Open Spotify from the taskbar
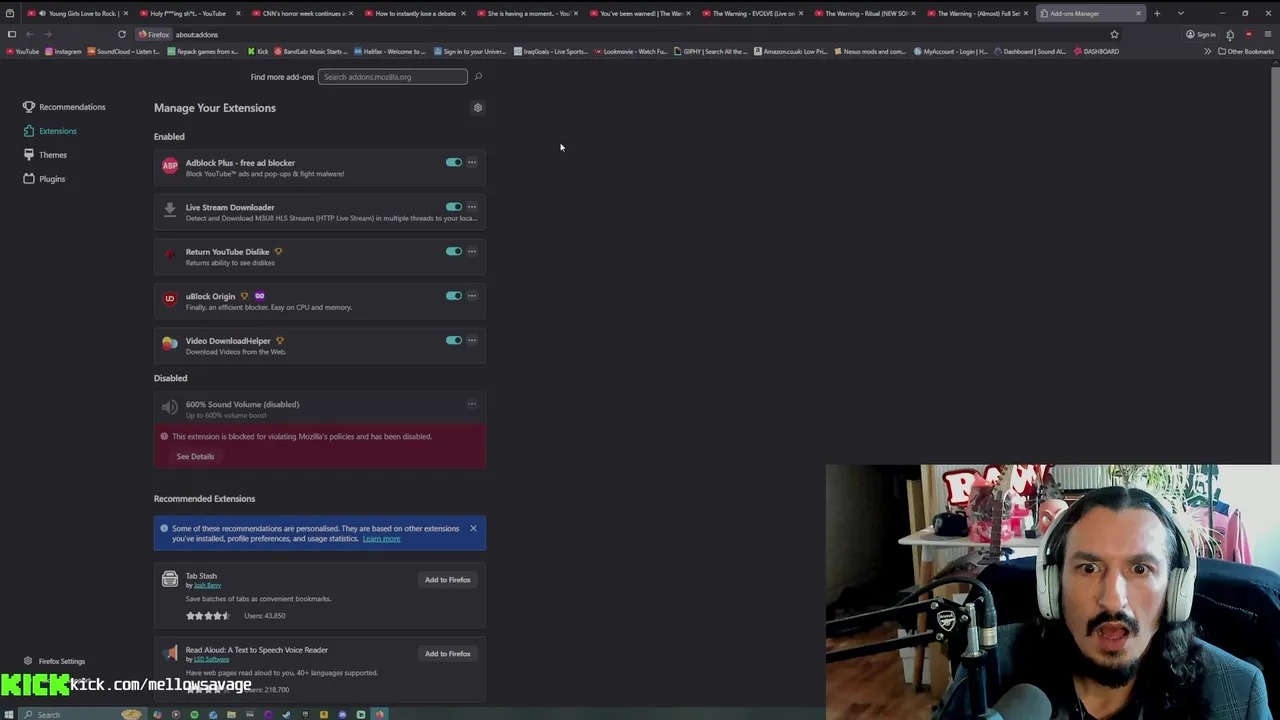Viewport: 1280px width, 720px height. click(x=194, y=714)
